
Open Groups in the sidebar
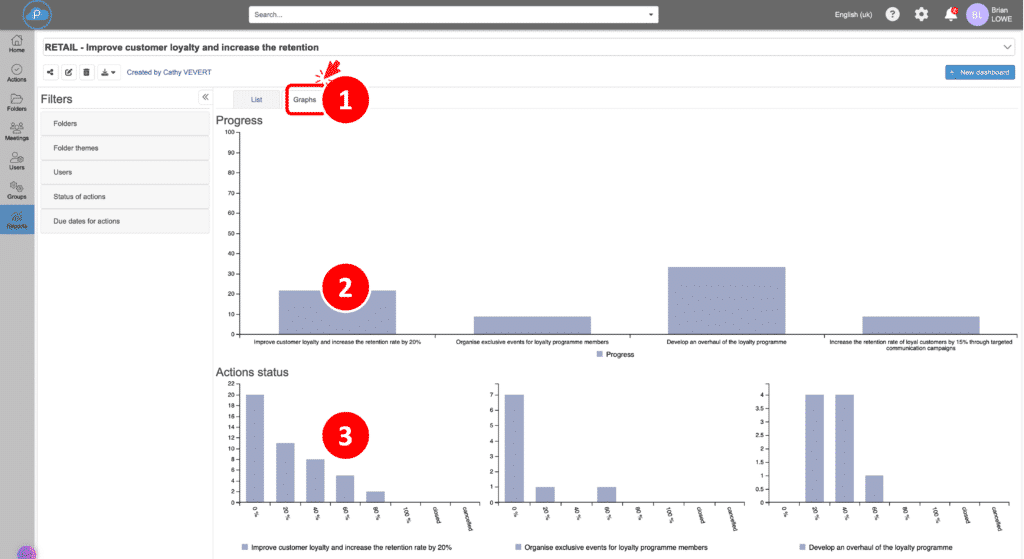[x=17, y=190]
